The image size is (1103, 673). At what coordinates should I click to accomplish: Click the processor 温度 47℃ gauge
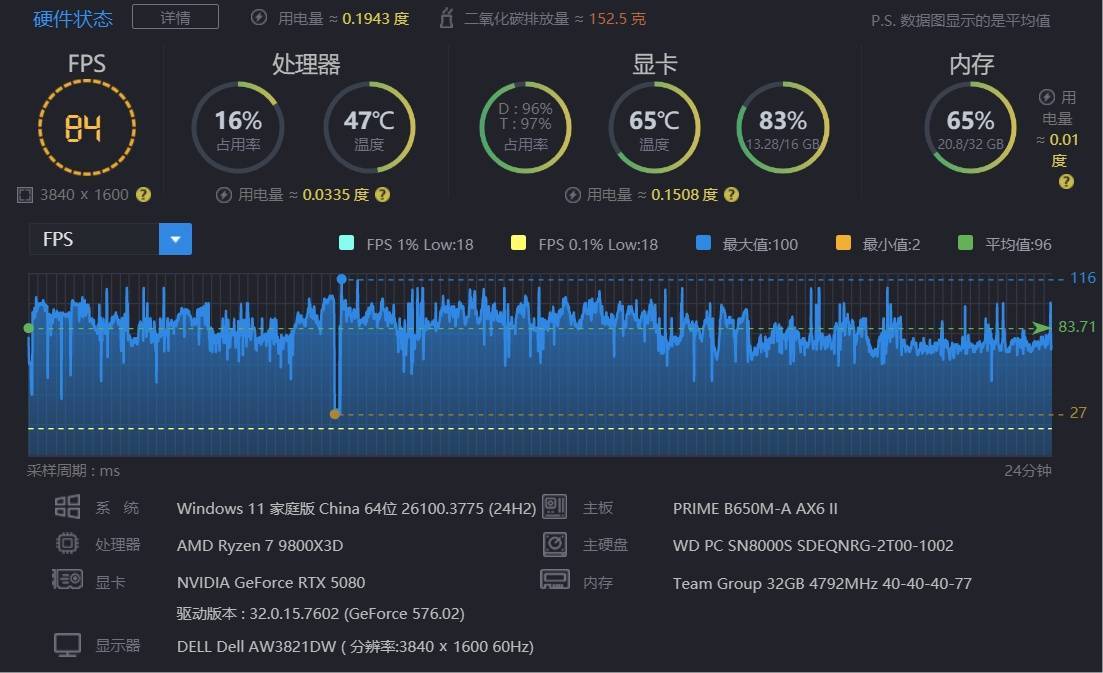tap(369, 127)
